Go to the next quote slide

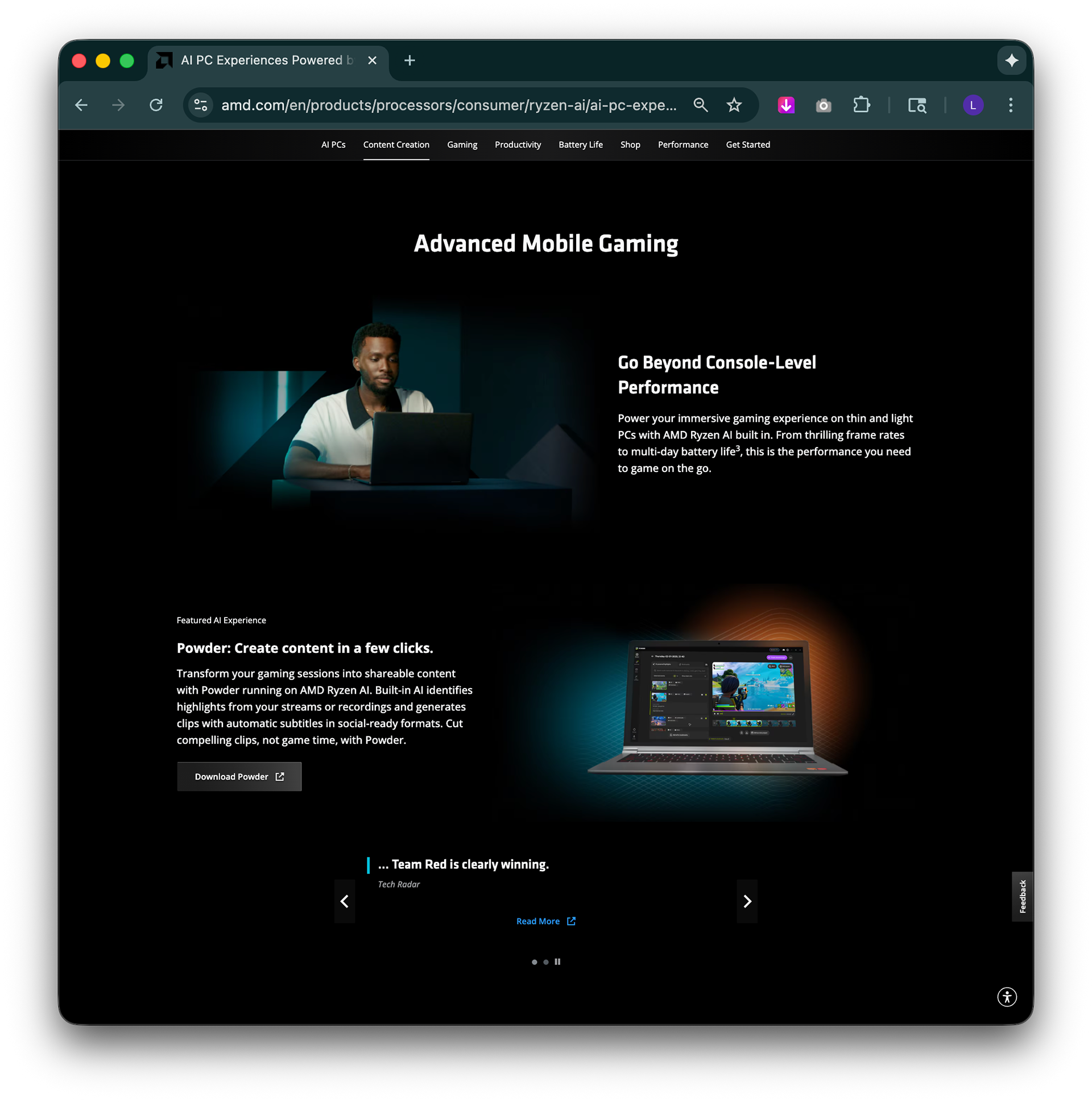[x=747, y=901]
